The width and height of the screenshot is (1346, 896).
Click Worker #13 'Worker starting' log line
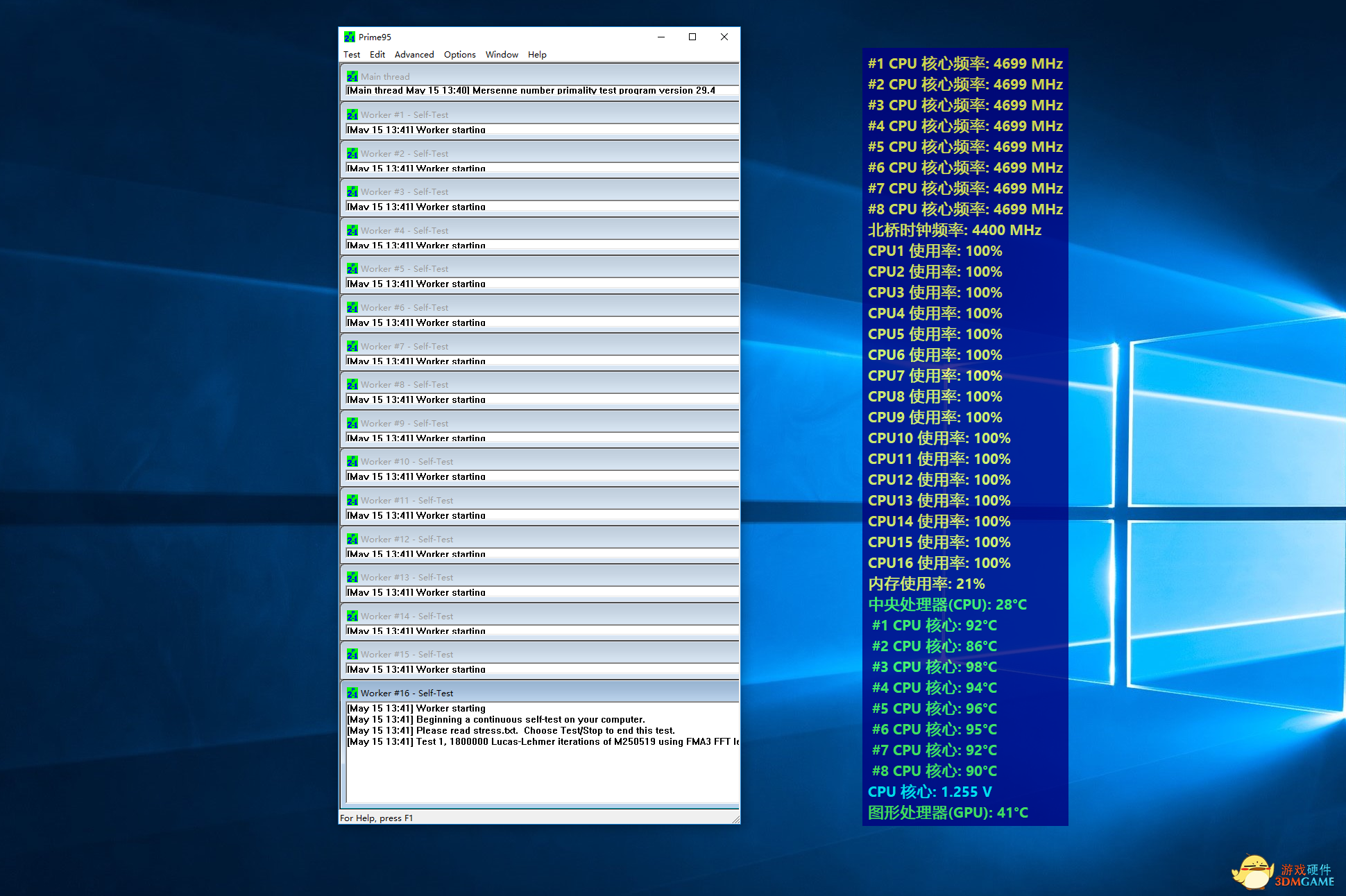[x=416, y=592]
